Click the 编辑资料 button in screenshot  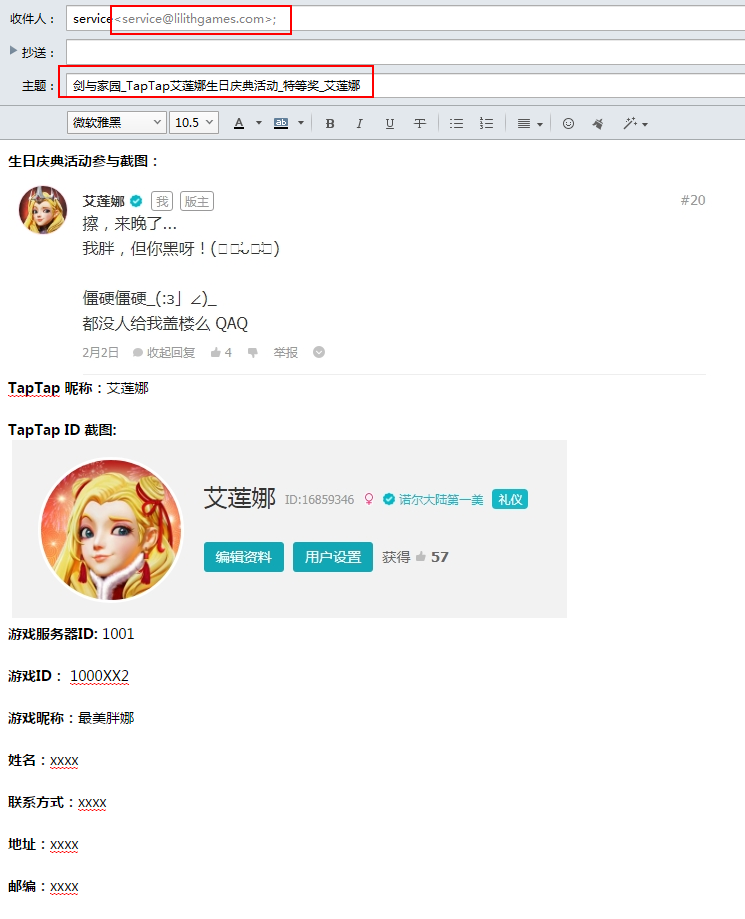pos(244,557)
